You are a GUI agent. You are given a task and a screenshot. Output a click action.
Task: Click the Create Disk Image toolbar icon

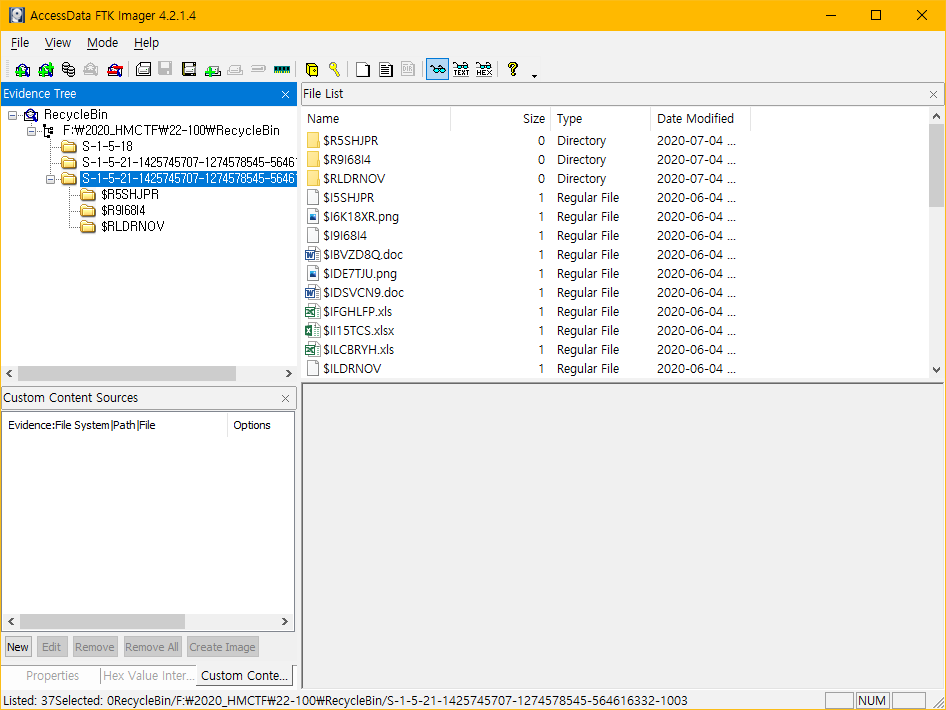(x=144, y=69)
